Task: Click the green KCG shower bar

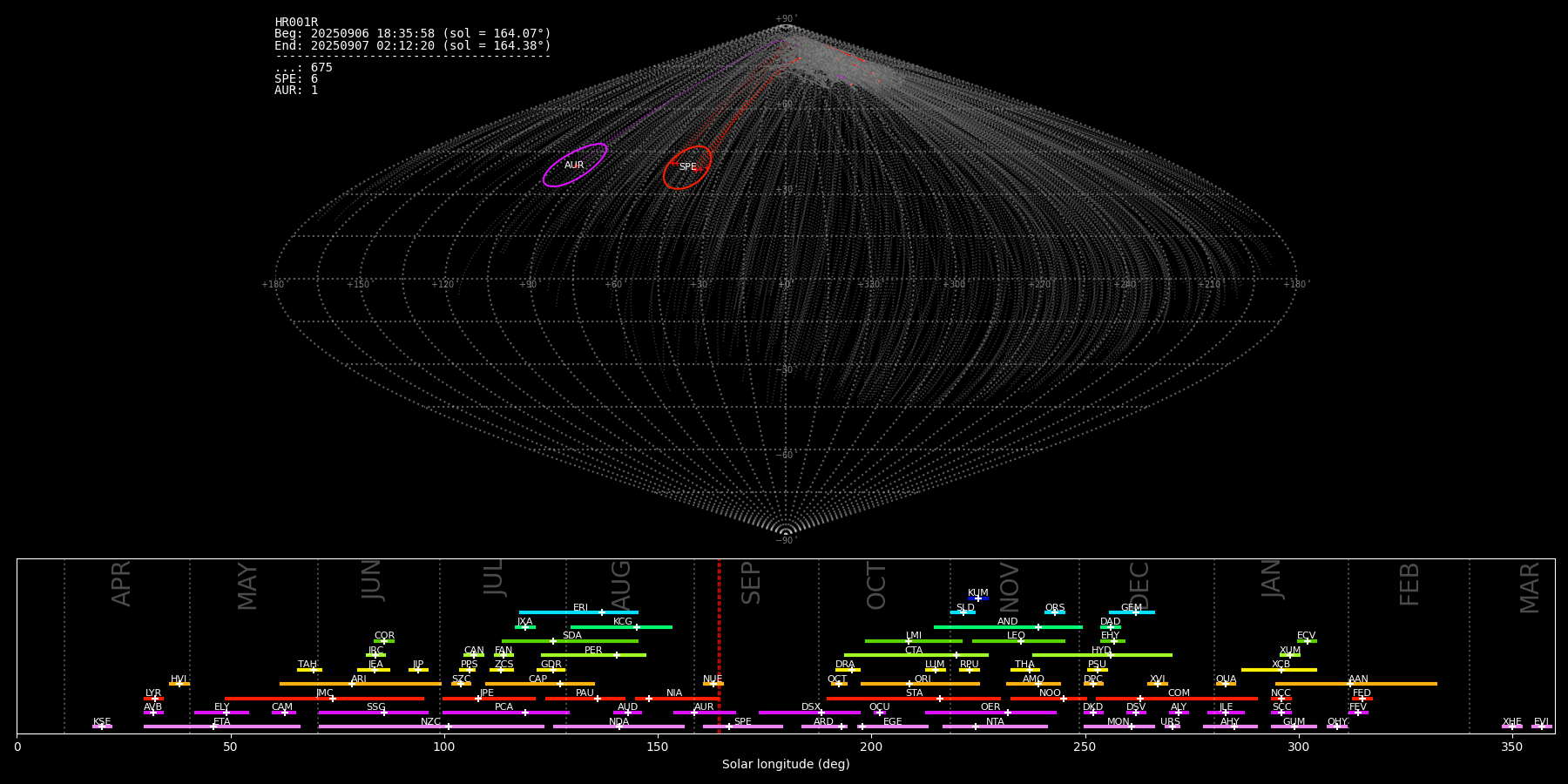Action: click(621, 626)
